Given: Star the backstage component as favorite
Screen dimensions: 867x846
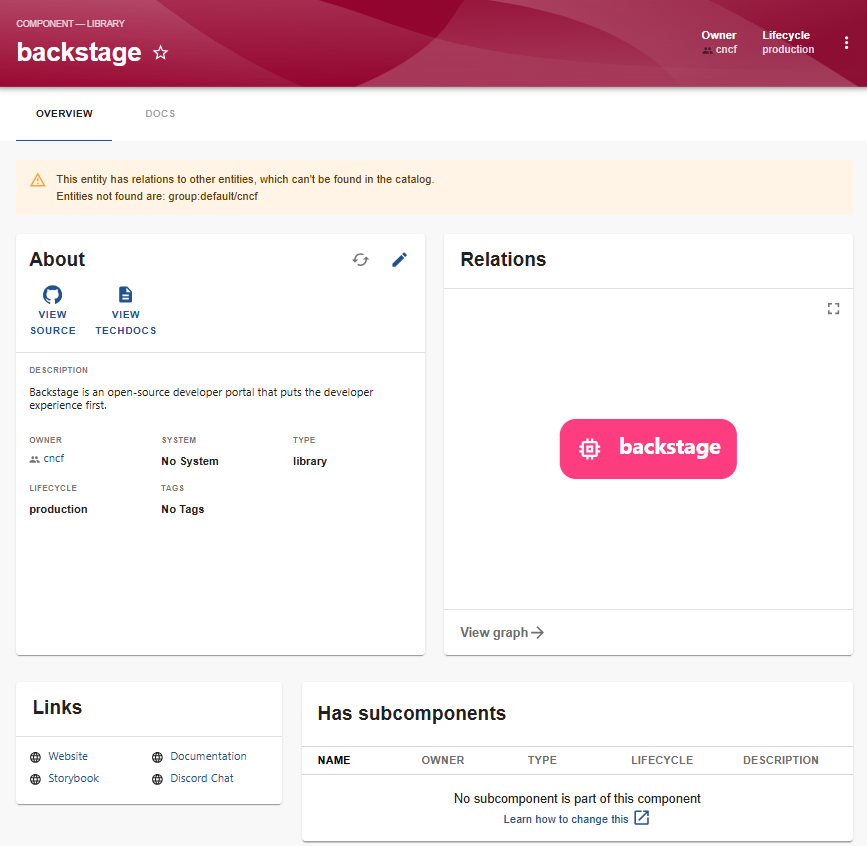Looking at the screenshot, I should pyautogui.click(x=161, y=53).
